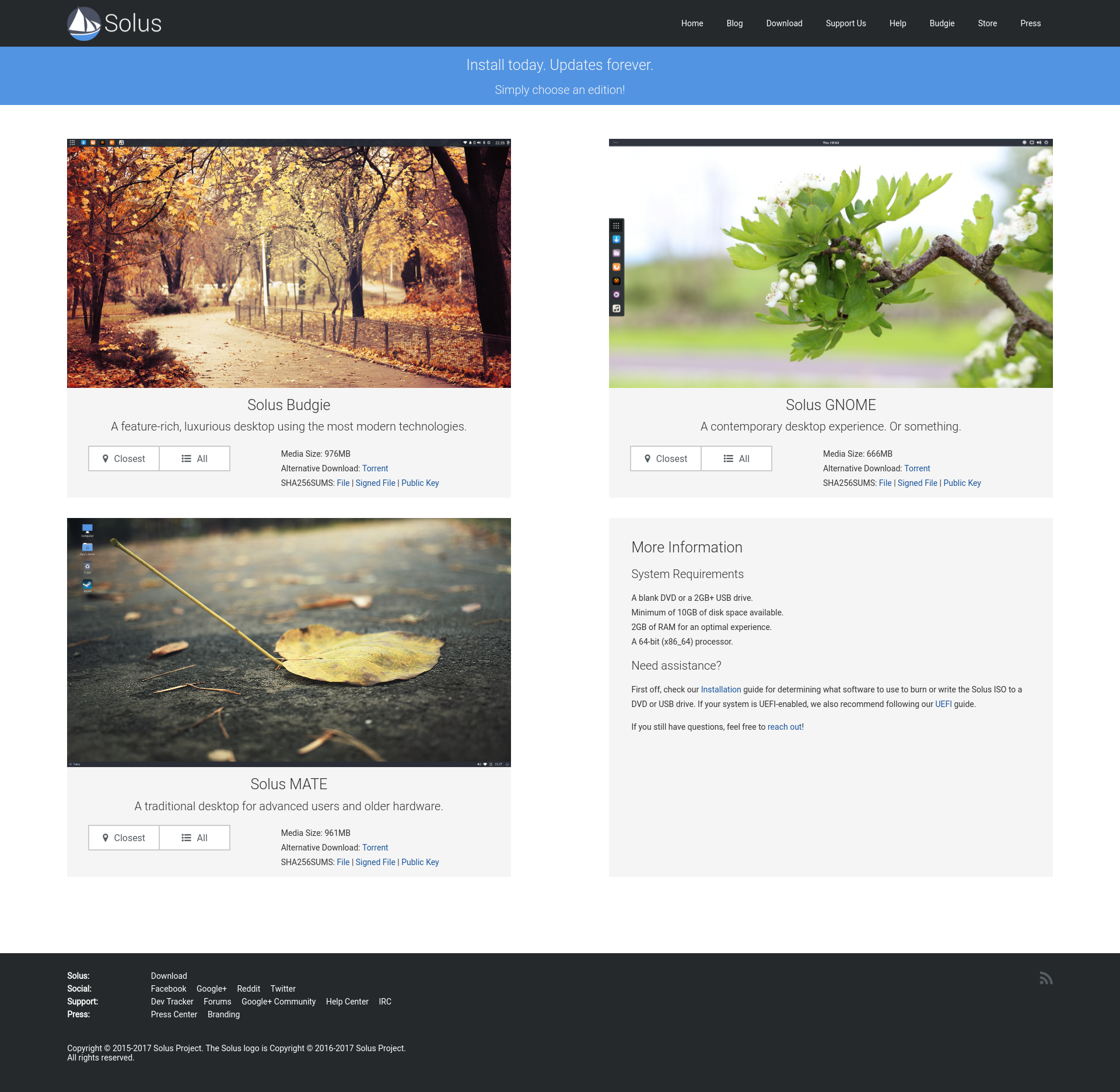Open Google+ Community footer link

click(279, 1002)
